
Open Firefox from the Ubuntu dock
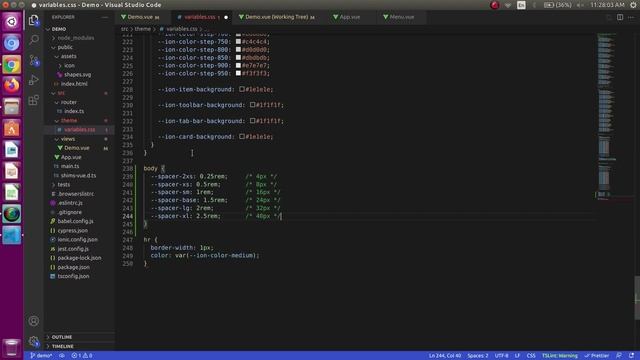point(11,86)
